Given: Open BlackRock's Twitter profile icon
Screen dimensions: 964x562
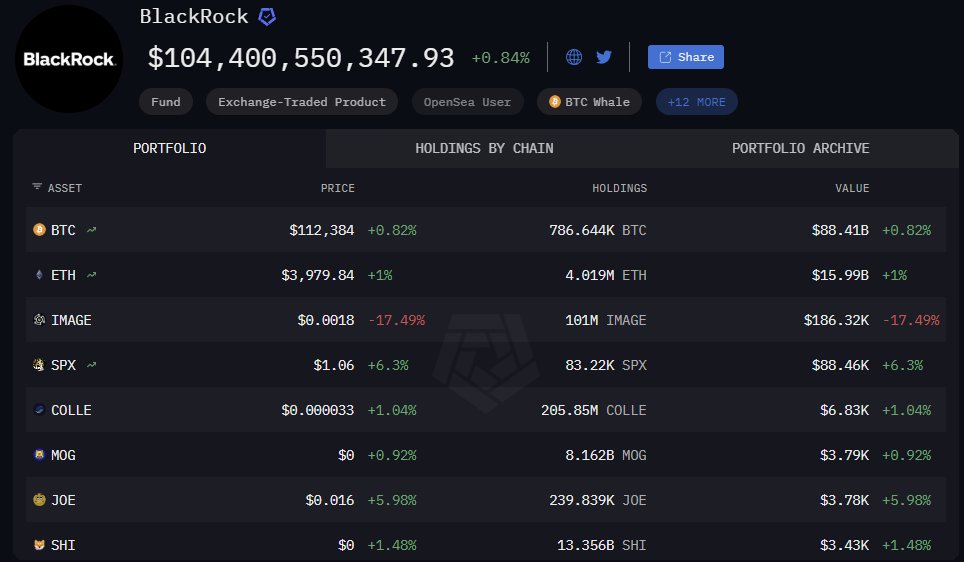Looking at the screenshot, I should pos(604,57).
